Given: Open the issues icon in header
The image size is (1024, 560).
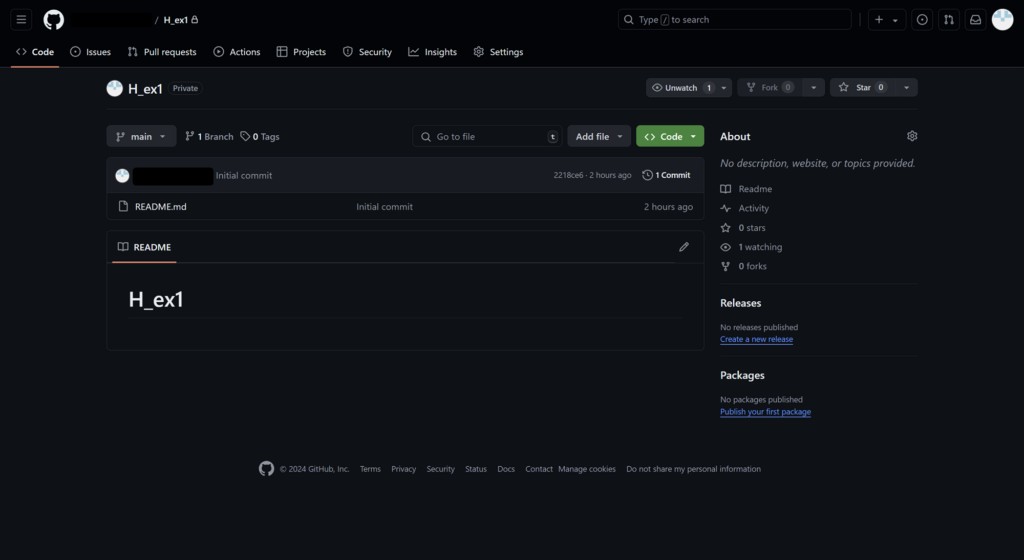Looking at the screenshot, I should coord(921,20).
